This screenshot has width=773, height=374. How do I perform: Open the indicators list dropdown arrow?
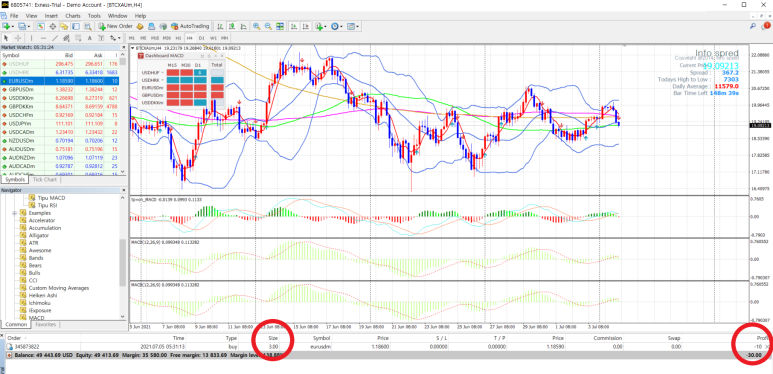pos(325,26)
